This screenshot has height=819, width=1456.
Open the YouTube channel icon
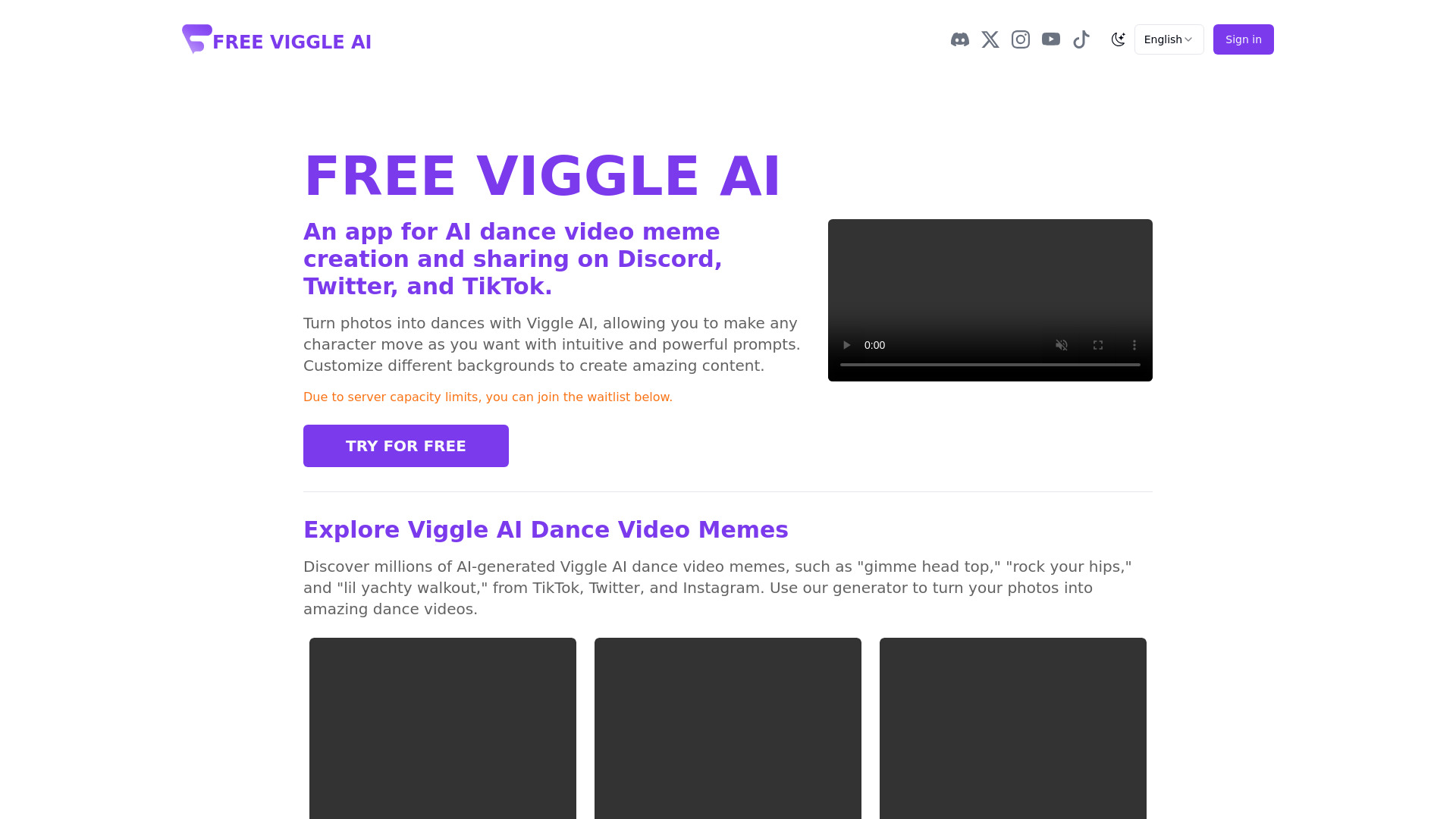pos(1051,39)
